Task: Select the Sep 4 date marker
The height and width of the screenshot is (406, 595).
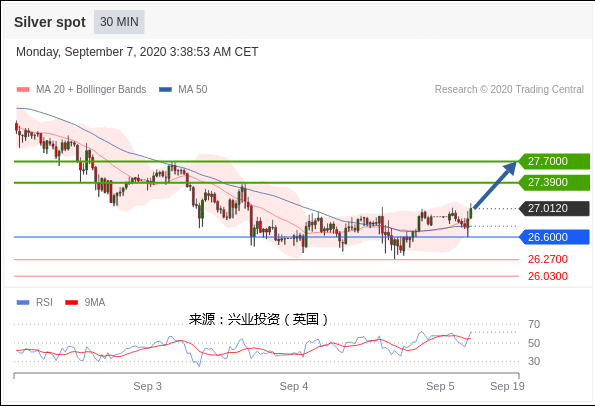Action: pyautogui.click(x=294, y=386)
